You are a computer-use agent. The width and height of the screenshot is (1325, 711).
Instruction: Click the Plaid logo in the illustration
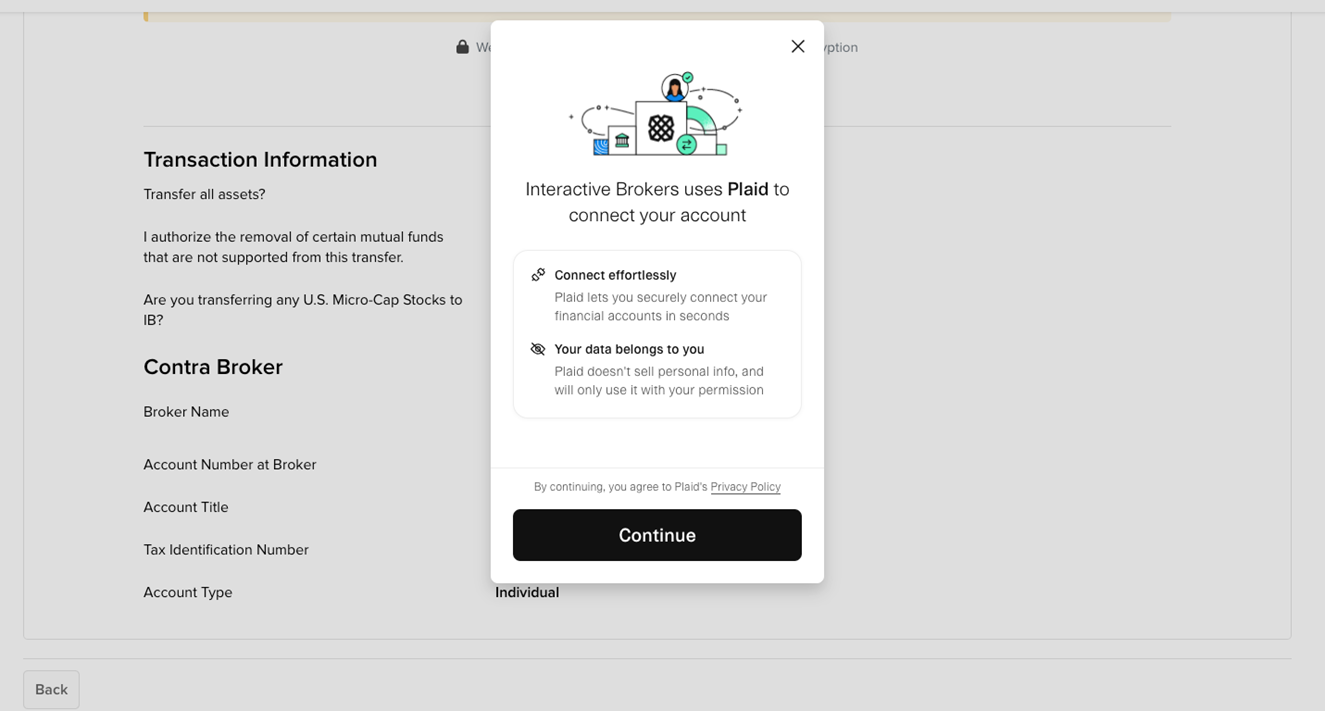click(x=661, y=128)
